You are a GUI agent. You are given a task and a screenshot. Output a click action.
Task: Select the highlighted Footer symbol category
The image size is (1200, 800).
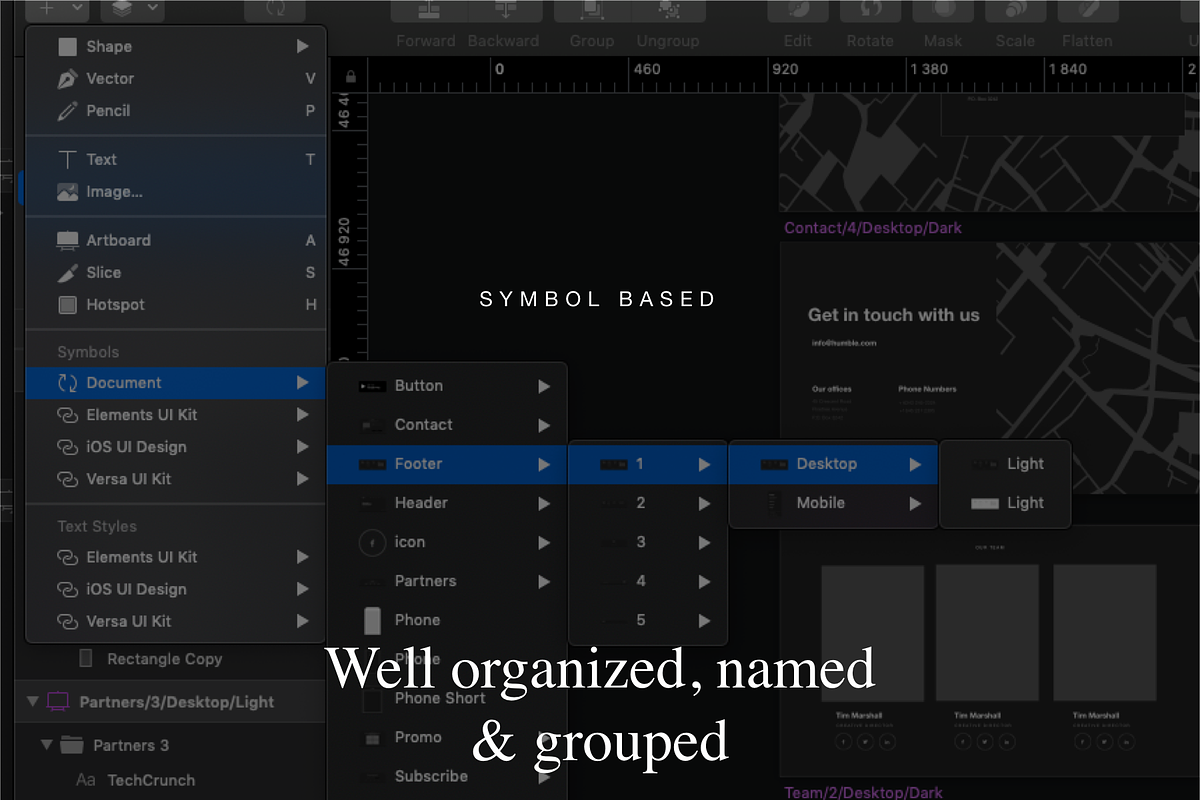pyautogui.click(x=447, y=464)
